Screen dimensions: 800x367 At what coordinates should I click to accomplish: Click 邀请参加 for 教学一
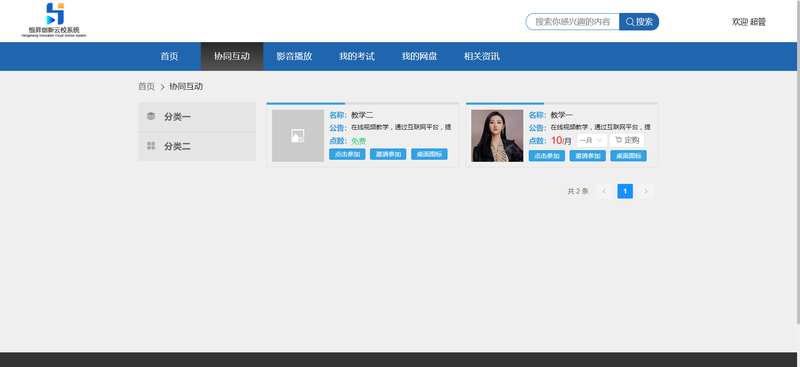pyautogui.click(x=588, y=156)
